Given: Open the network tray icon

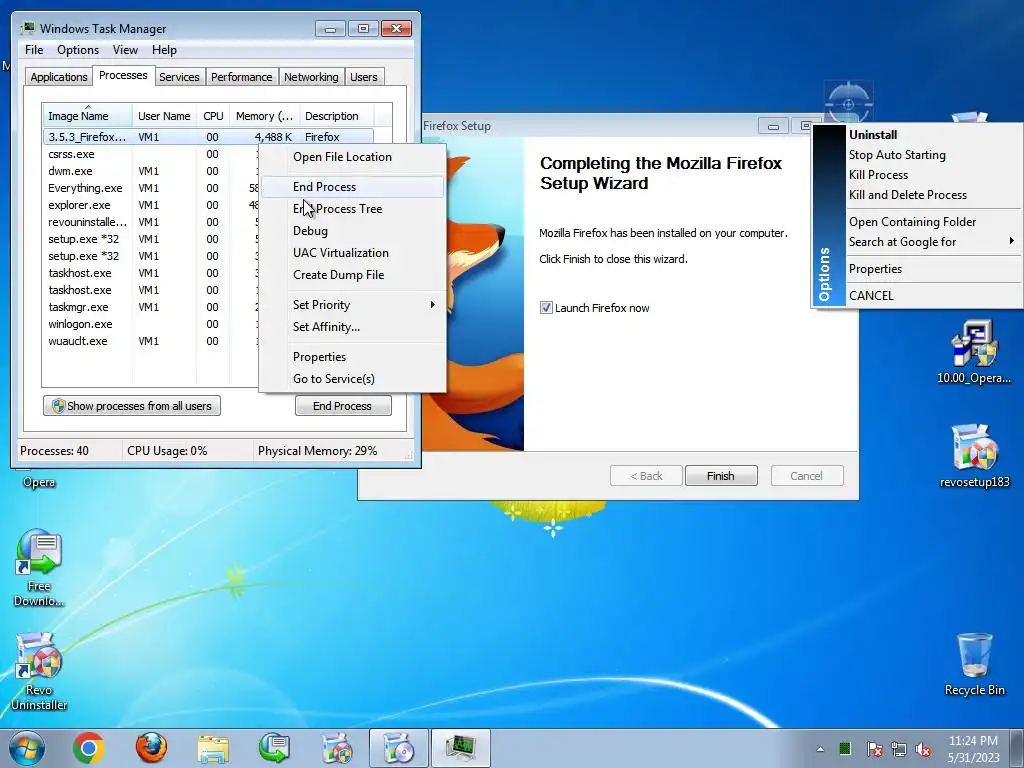Looking at the screenshot, I should click(x=899, y=749).
